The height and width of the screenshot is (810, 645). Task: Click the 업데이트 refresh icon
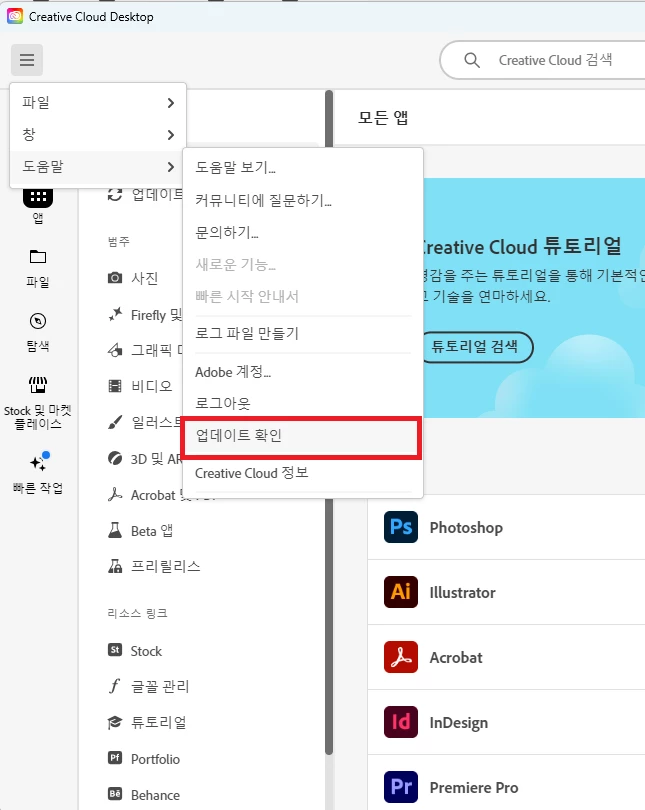(x=115, y=195)
